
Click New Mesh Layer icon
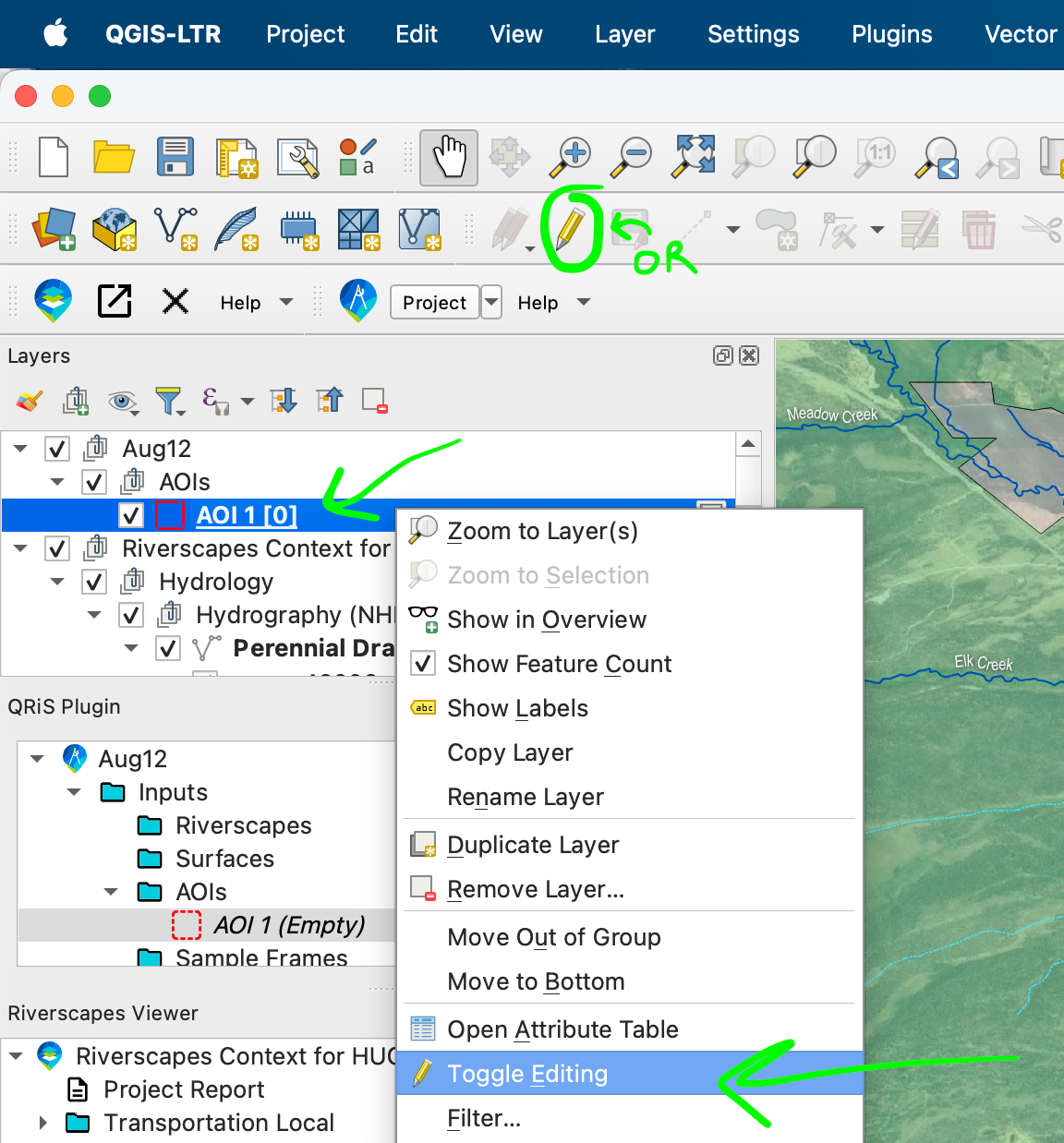358,229
